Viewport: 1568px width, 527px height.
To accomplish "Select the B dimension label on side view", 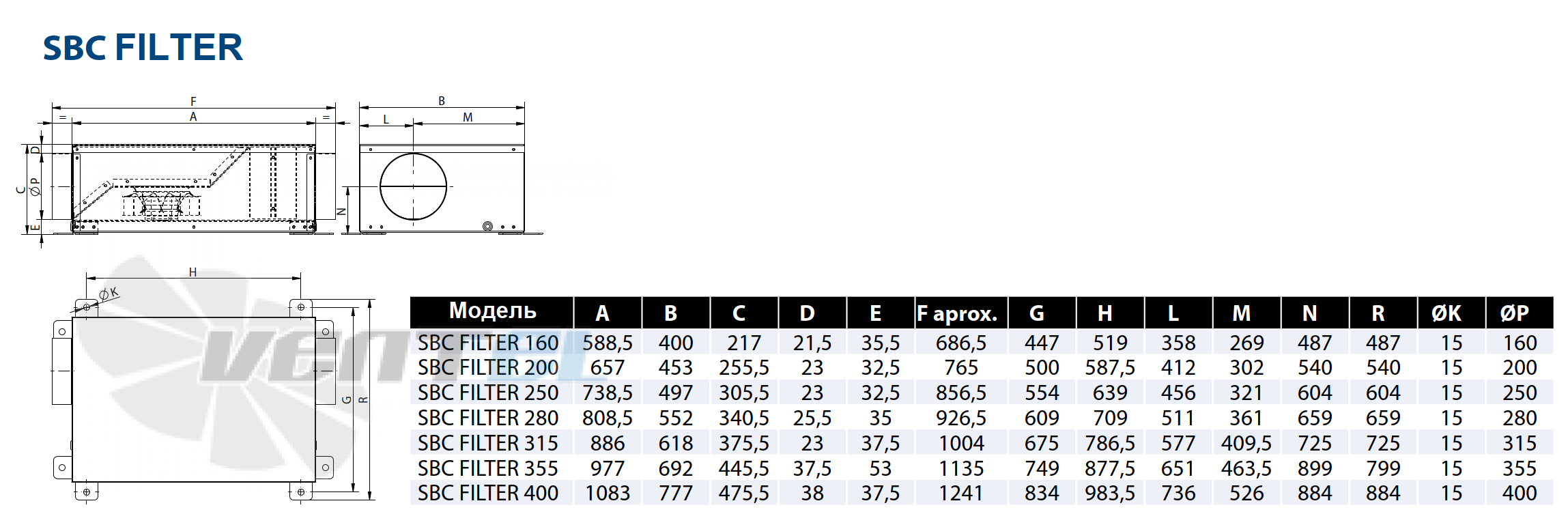I will coord(442,101).
